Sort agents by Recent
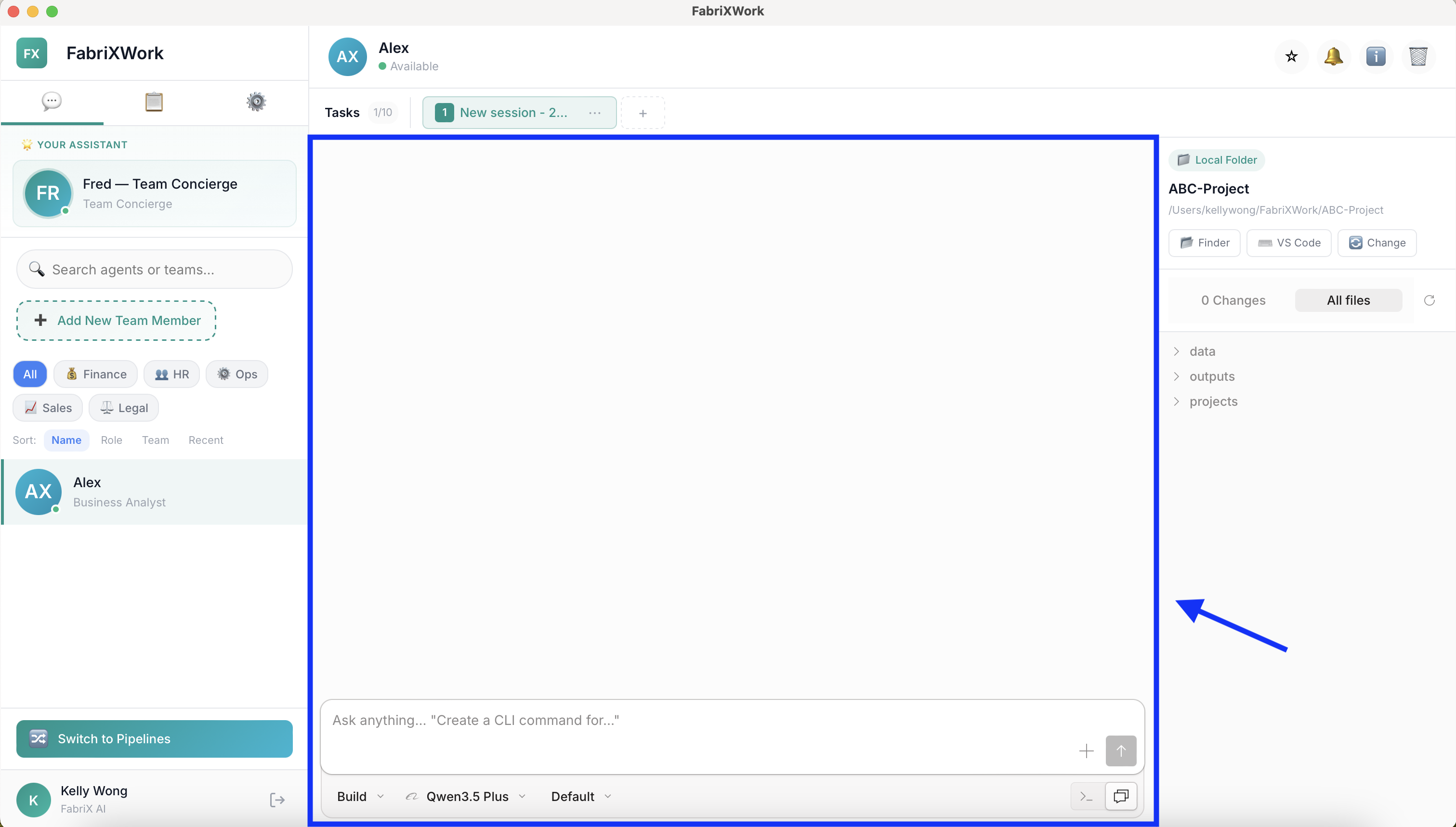 pos(206,440)
